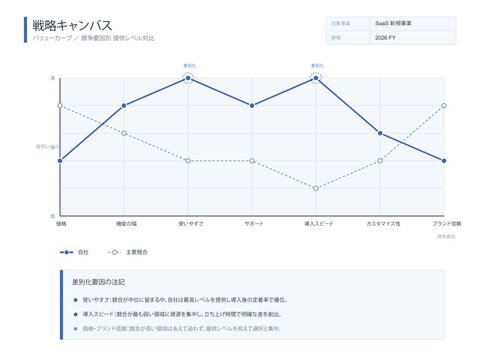Click the 高 label at the axis top
Image resolution: width=480 pixels, height=360 pixels.
click(53, 78)
